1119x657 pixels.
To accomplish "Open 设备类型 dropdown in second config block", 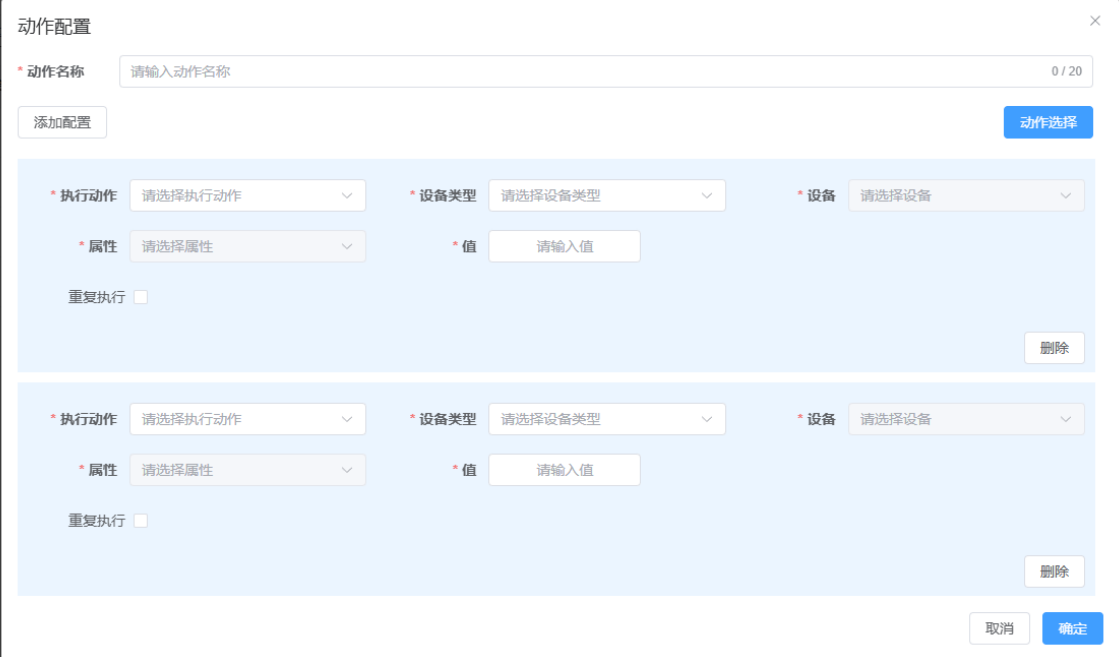I will tap(607, 419).
